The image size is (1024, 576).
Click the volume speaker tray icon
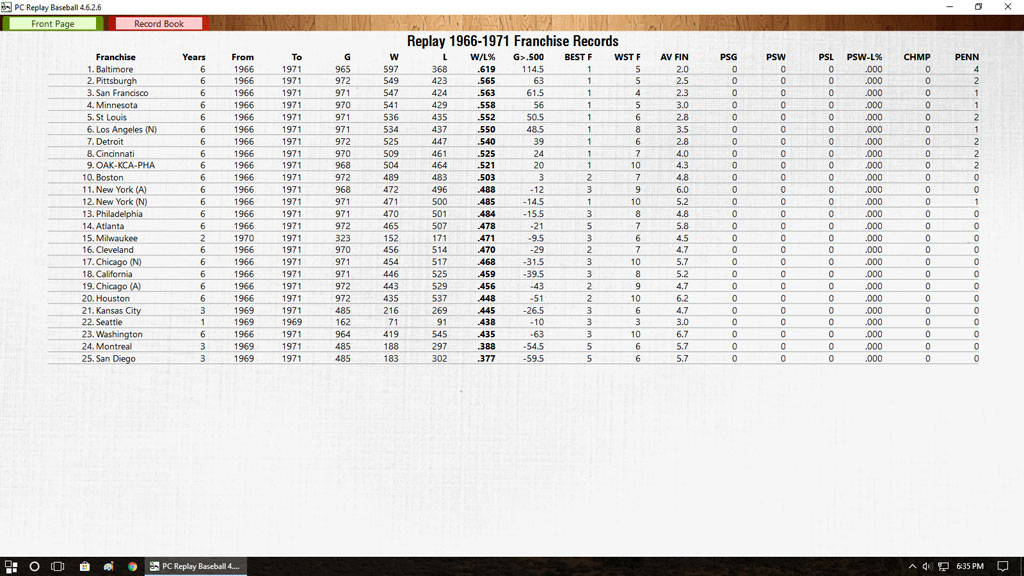click(x=927, y=566)
